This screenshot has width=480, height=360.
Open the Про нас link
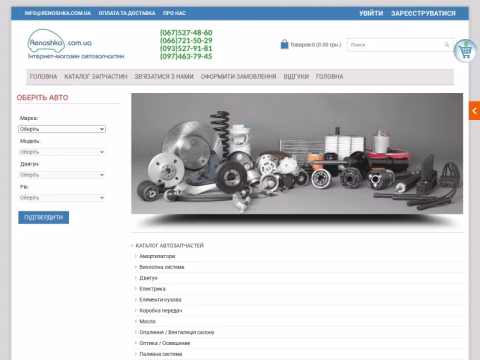click(174, 13)
